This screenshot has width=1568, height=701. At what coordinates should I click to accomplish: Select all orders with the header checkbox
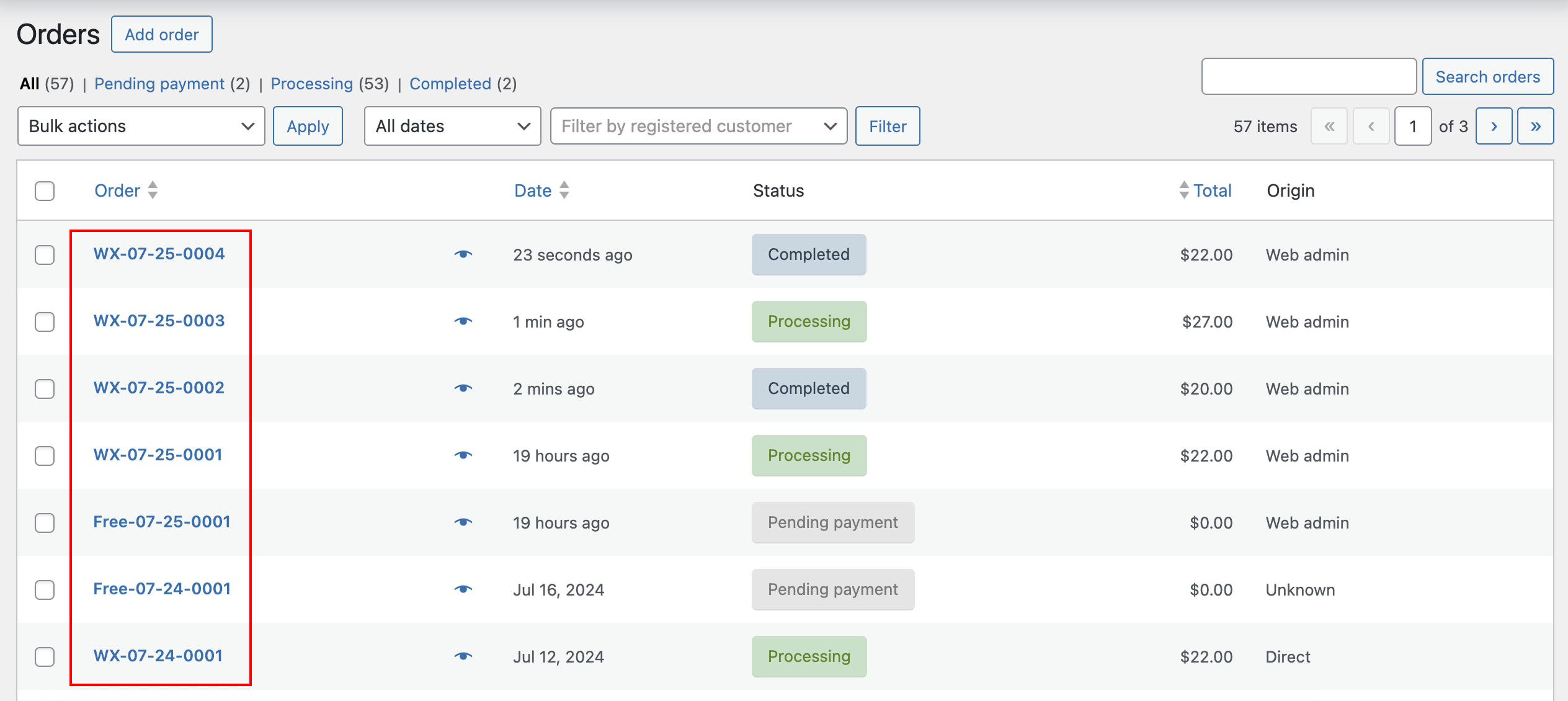pos(44,191)
